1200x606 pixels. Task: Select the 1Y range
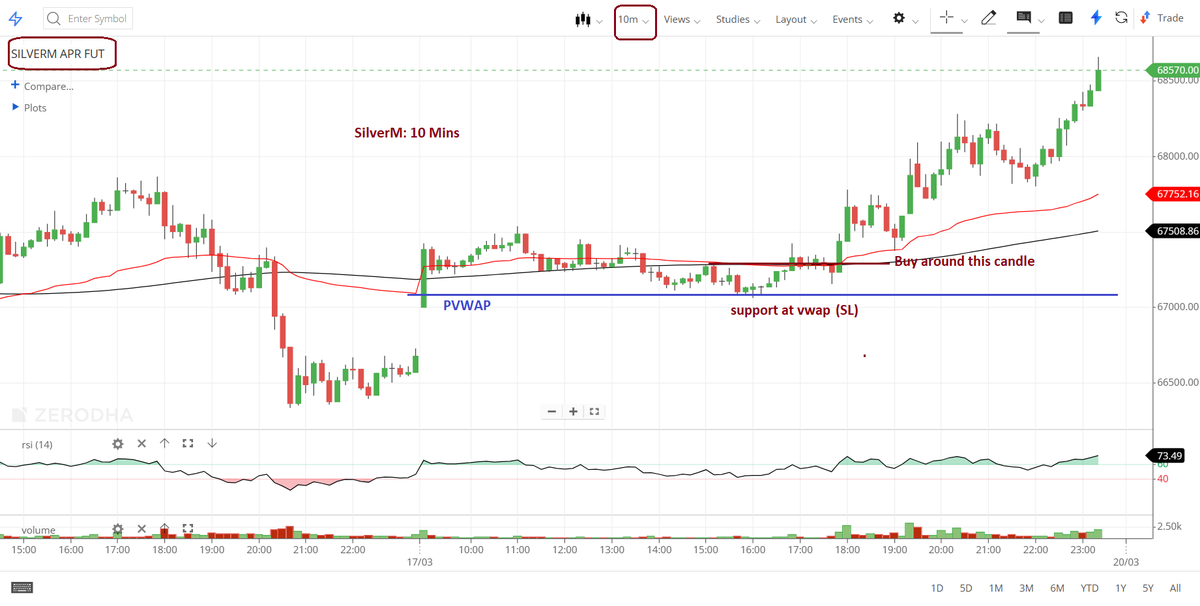click(x=1121, y=588)
